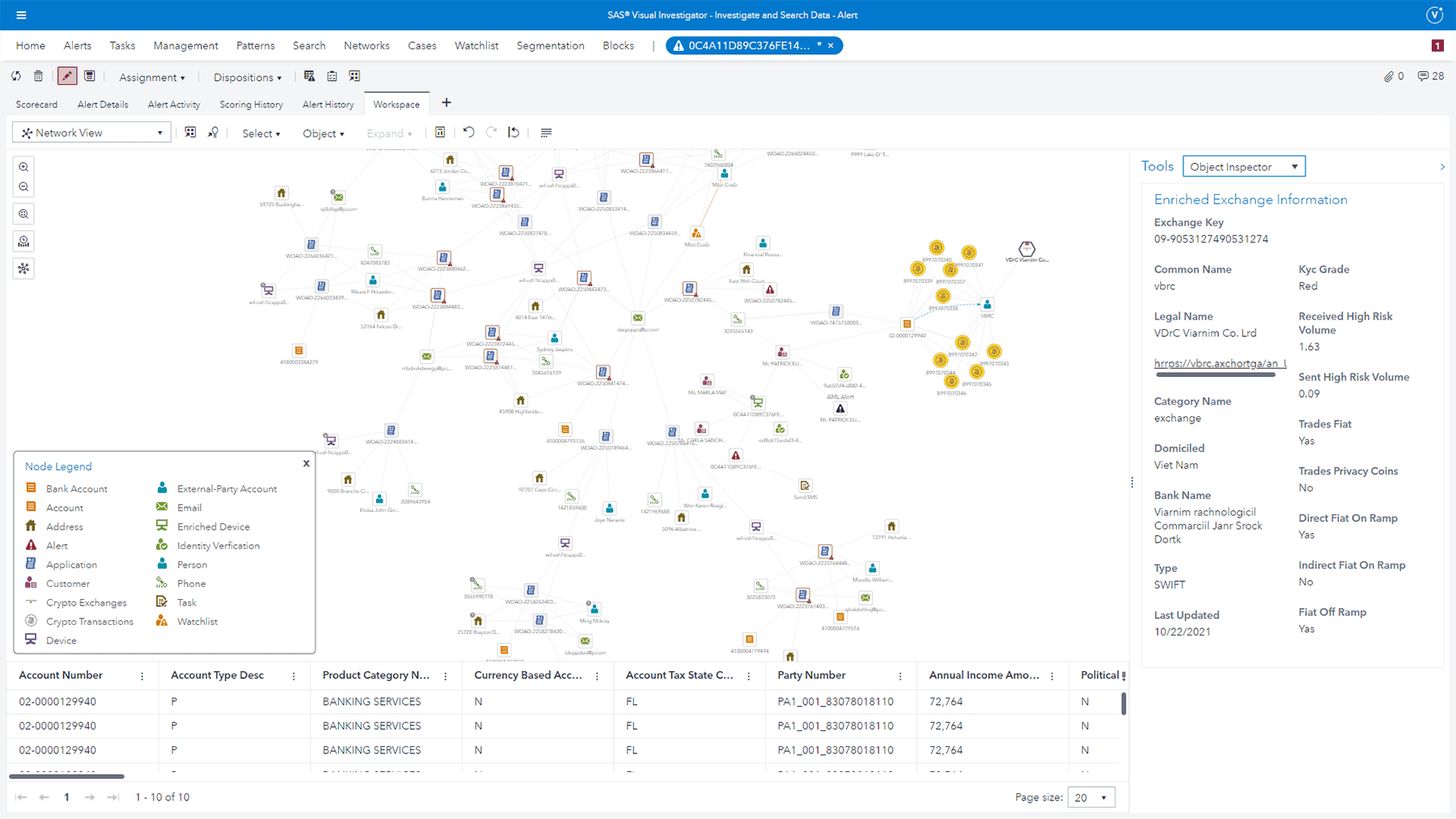Select the AML Alert node
The image size is (1456, 819).
coord(840,408)
